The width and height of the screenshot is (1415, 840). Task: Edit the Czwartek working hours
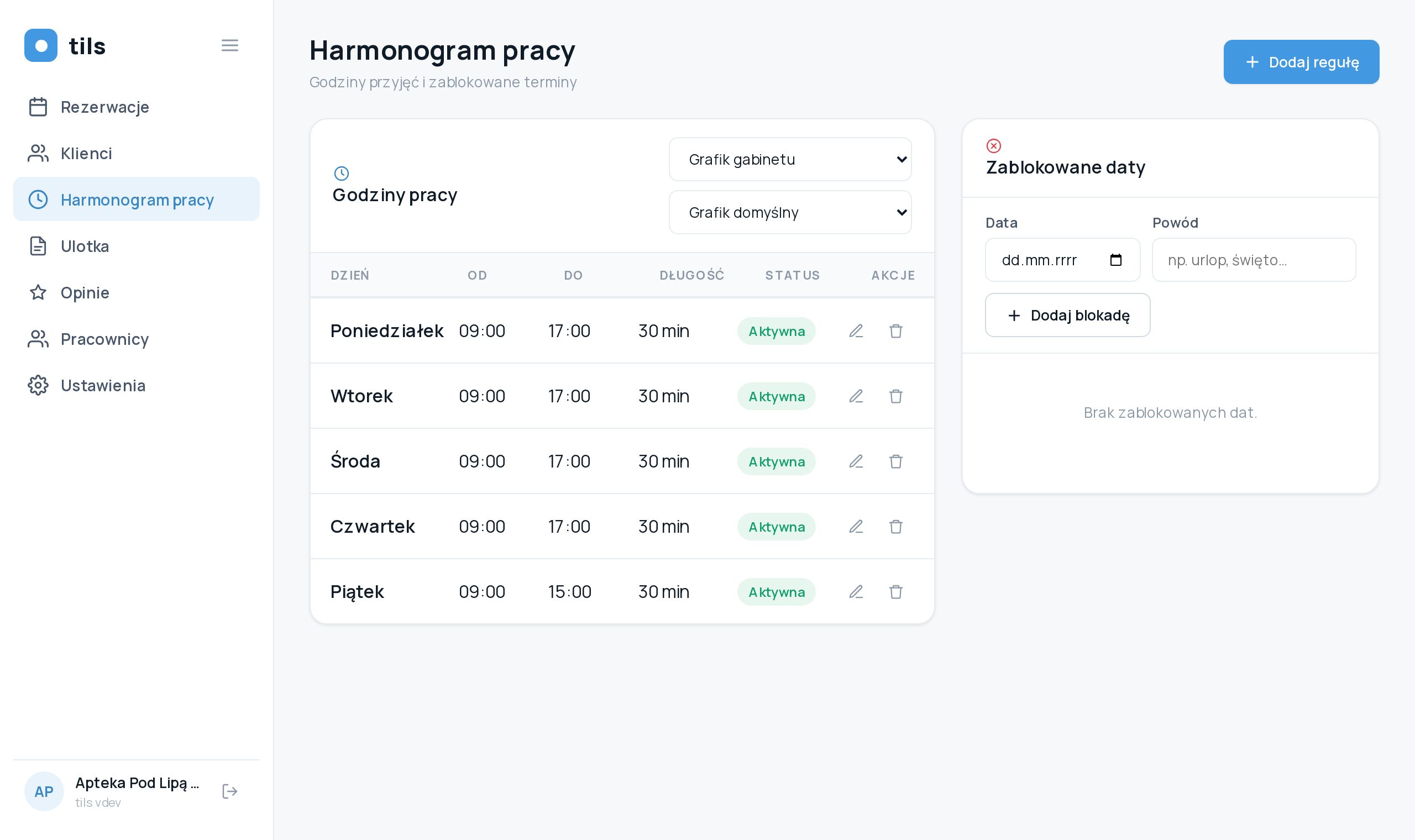(856, 527)
